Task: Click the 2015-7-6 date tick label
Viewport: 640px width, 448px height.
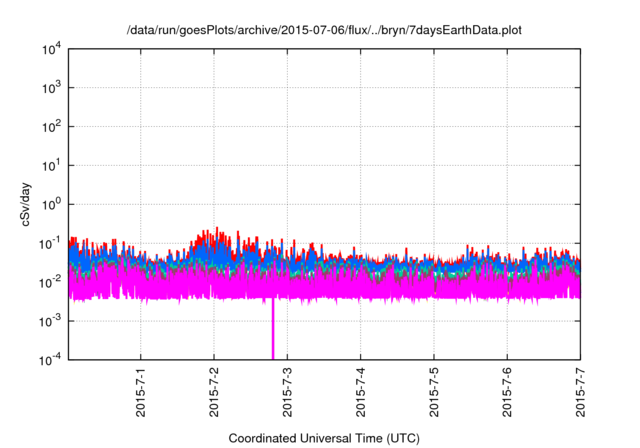Action: click(x=507, y=392)
